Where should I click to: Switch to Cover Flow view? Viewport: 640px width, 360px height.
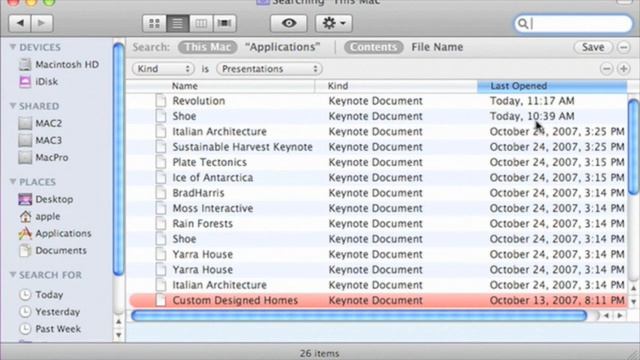[x=224, y=23]
